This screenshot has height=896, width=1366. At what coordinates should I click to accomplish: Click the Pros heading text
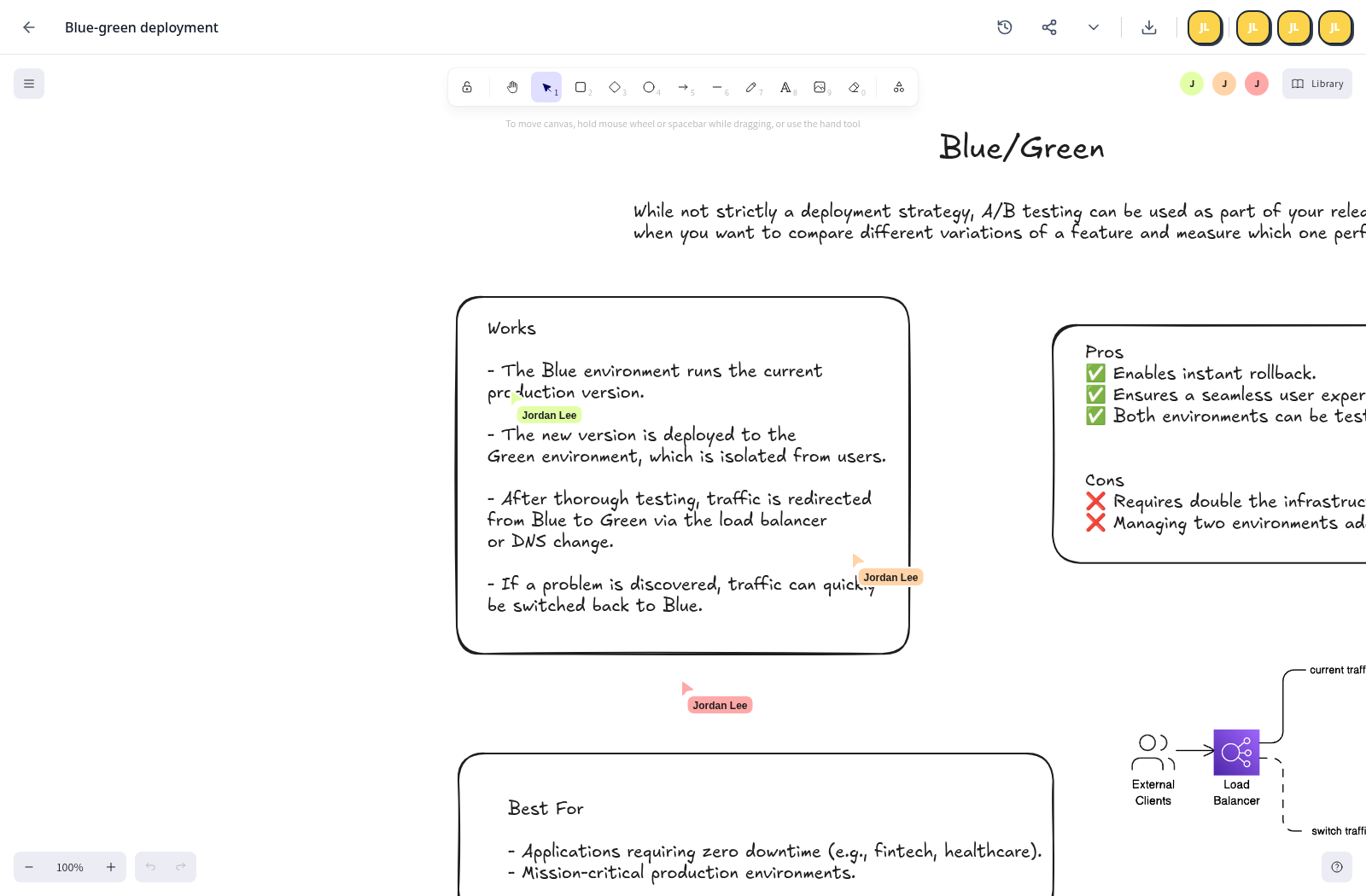click(x=1104, y=352)
